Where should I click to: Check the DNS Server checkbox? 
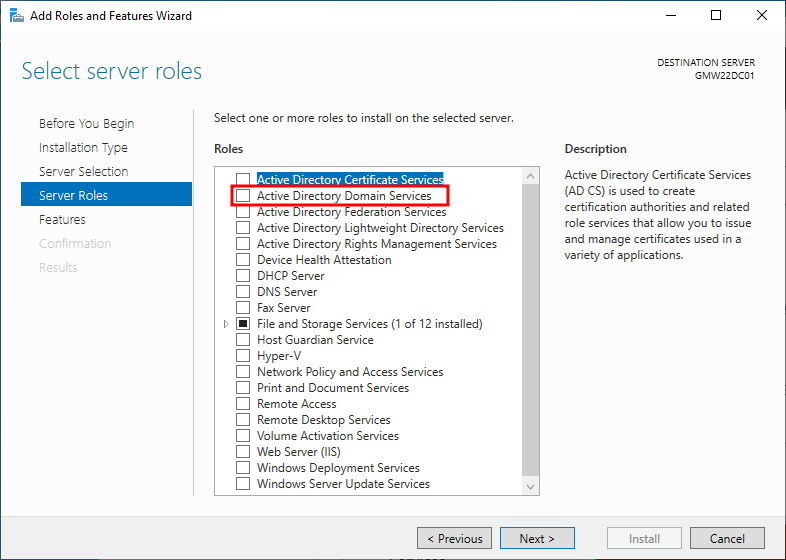(243, 292)
